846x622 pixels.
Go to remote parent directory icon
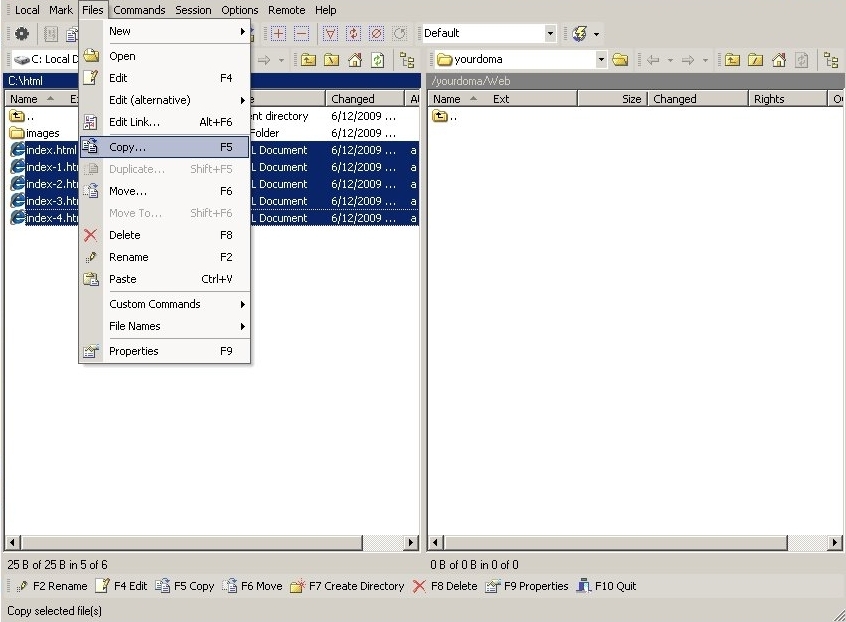pyautogui.click(x=732, y=60)
